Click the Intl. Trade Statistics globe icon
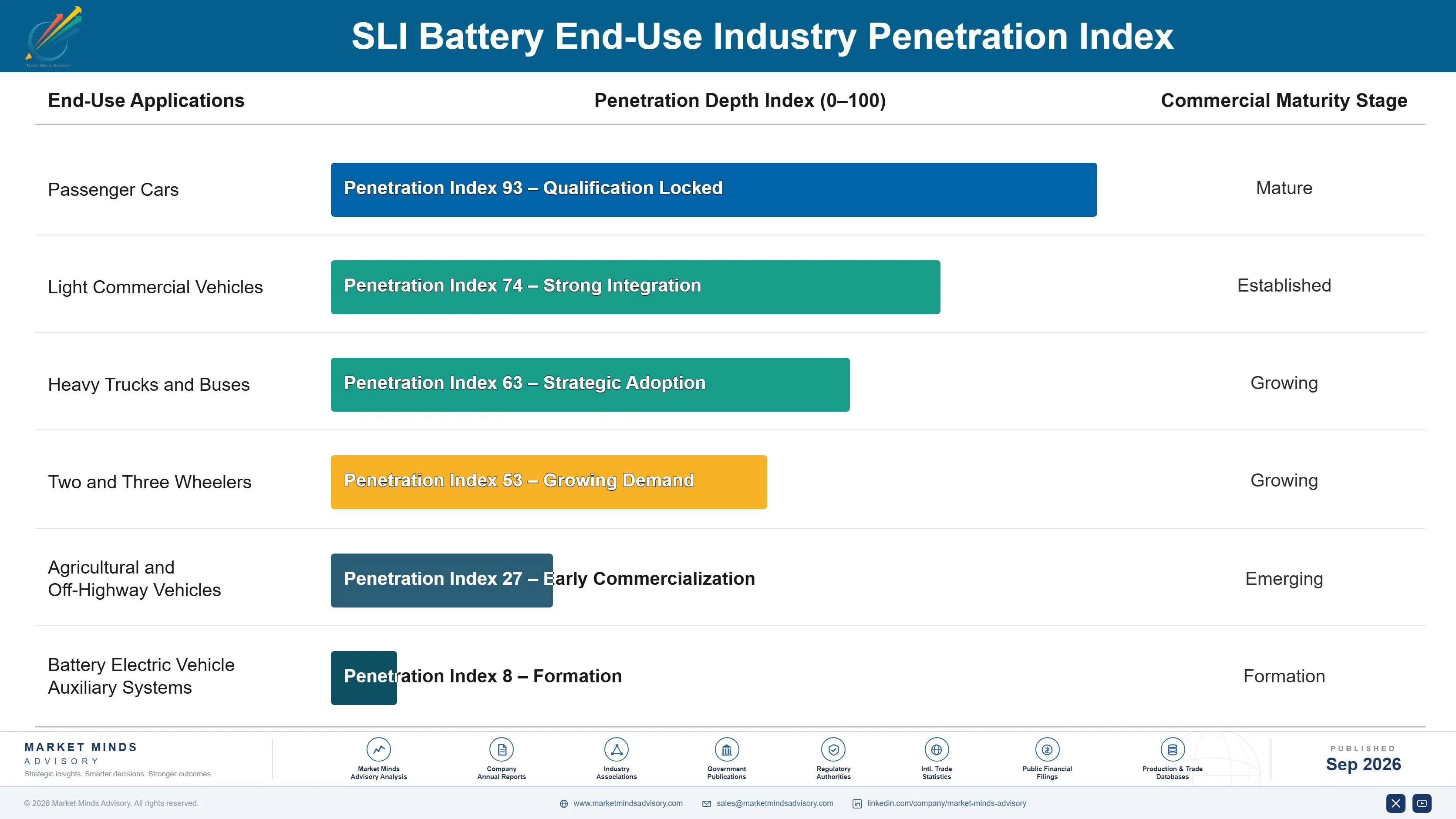Screen dimensions: 1456x819 [x=937, y=749]
